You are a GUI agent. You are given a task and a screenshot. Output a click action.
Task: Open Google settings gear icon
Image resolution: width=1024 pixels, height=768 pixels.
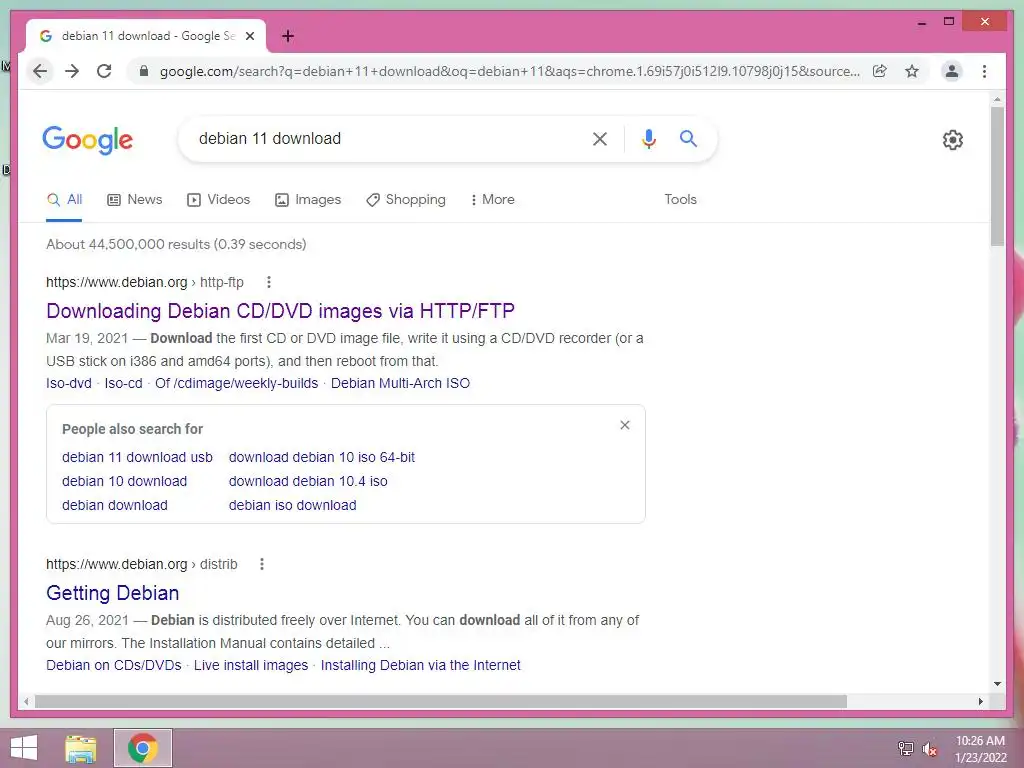pos(953,140)
